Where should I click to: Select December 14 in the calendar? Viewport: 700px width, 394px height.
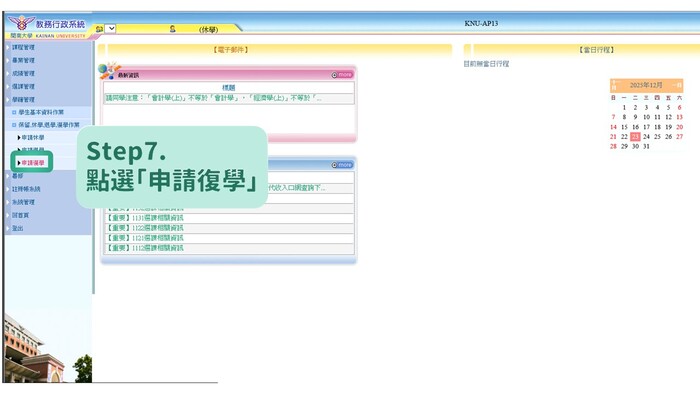pyautogui.click(x=613, y=127)
